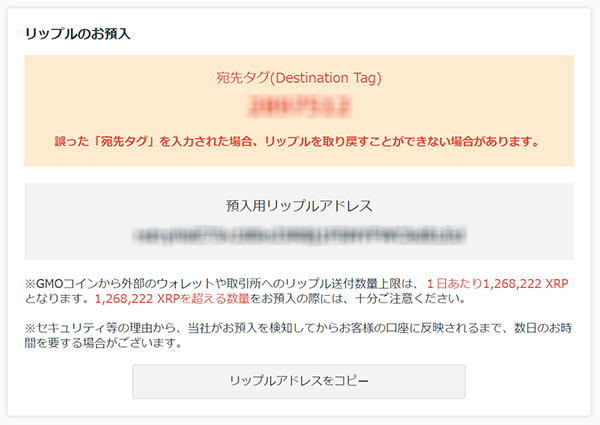Image resolution: width=600 pixels, height=425 pixels.
Task: Click the 間を要する場合がございます line
Action: 103,343
